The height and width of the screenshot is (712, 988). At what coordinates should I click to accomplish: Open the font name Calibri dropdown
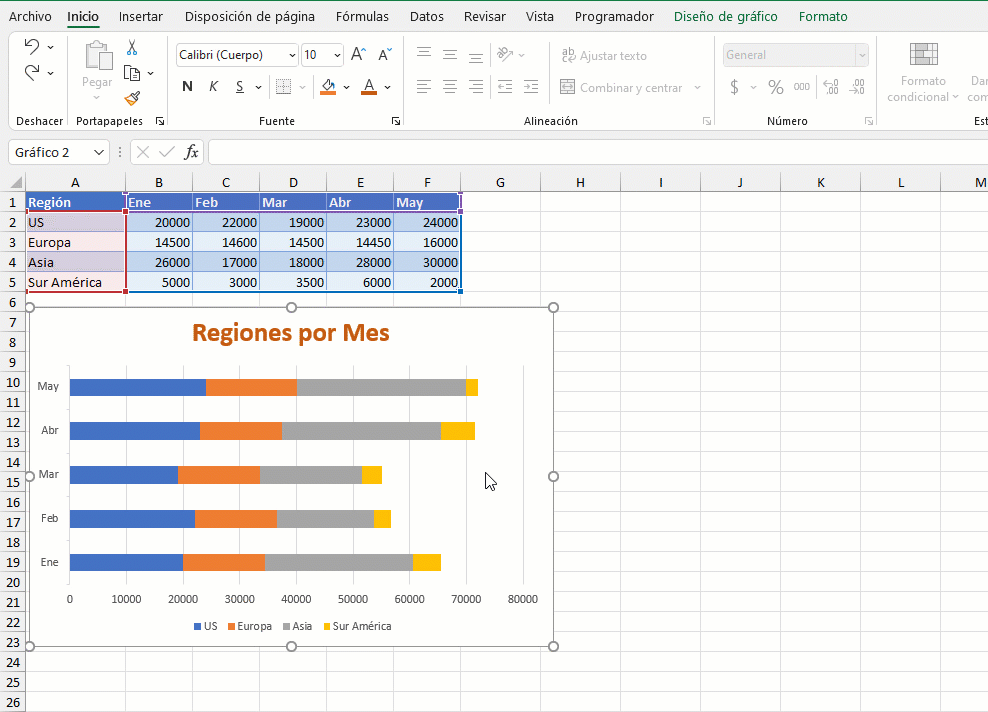[x=292, y=55]
